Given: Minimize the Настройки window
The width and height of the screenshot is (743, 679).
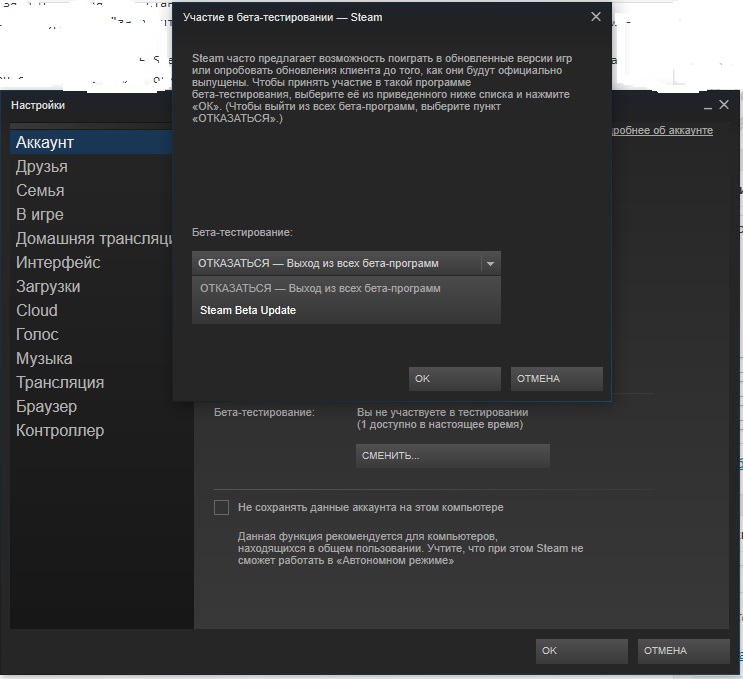Looking at the screenshot, I should tap(708, 106).
